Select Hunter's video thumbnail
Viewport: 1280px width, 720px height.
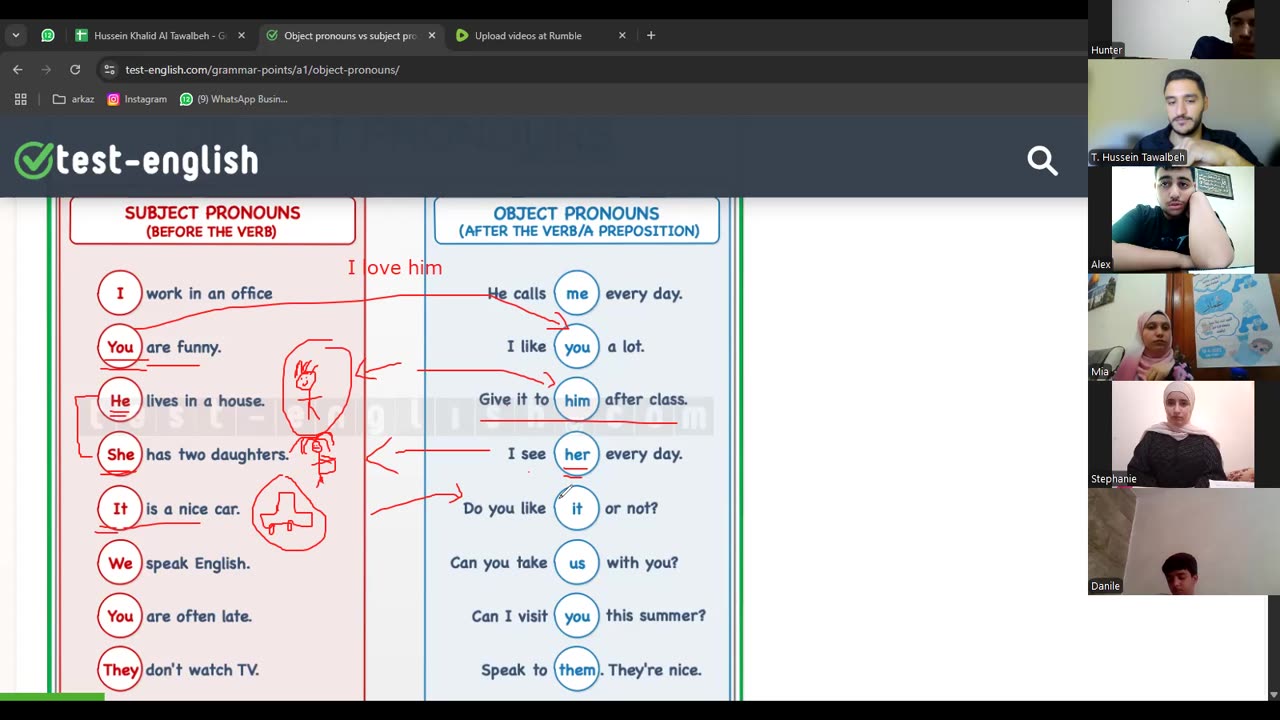pyautogui.click(x=1184, y=29)
